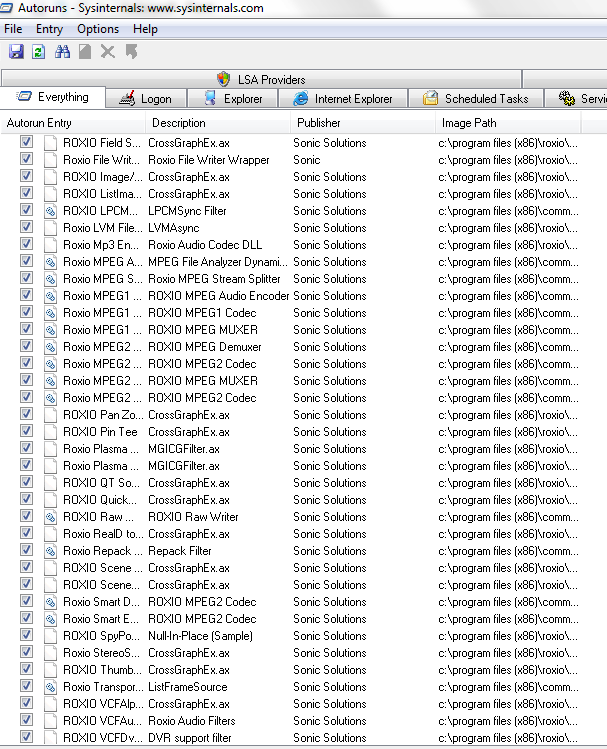Viewport: 607px width, 749px height.
Task: Select the ListFrameSource description
Action: pyautogui.click(x=188, y=687)
